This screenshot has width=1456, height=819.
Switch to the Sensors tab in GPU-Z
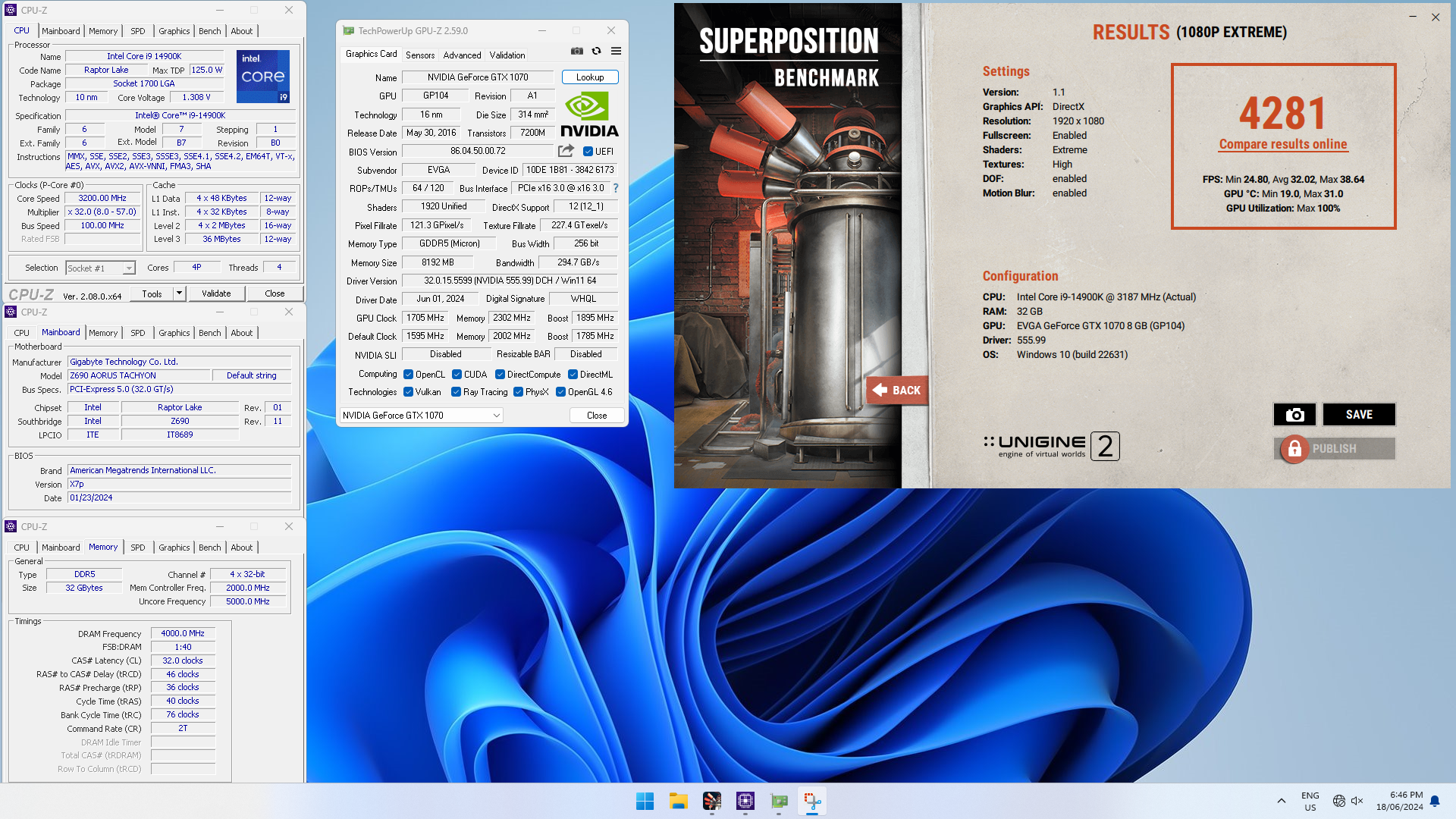tap(420, 55)
